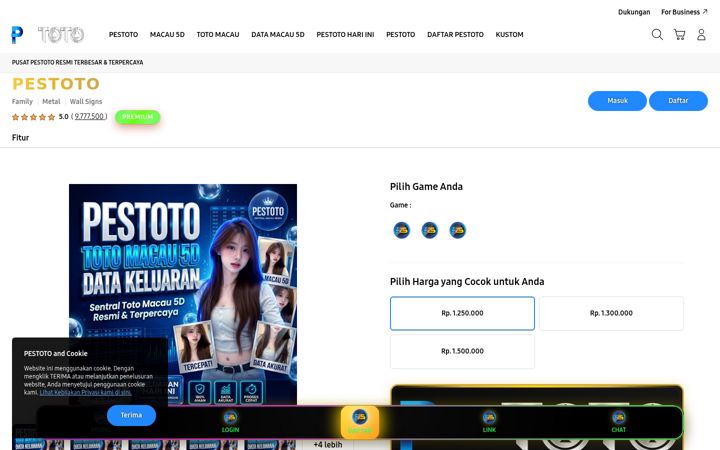Screen dimensions: 720x450
Task: Click the Dukungan support link
Action: point(634,12)
